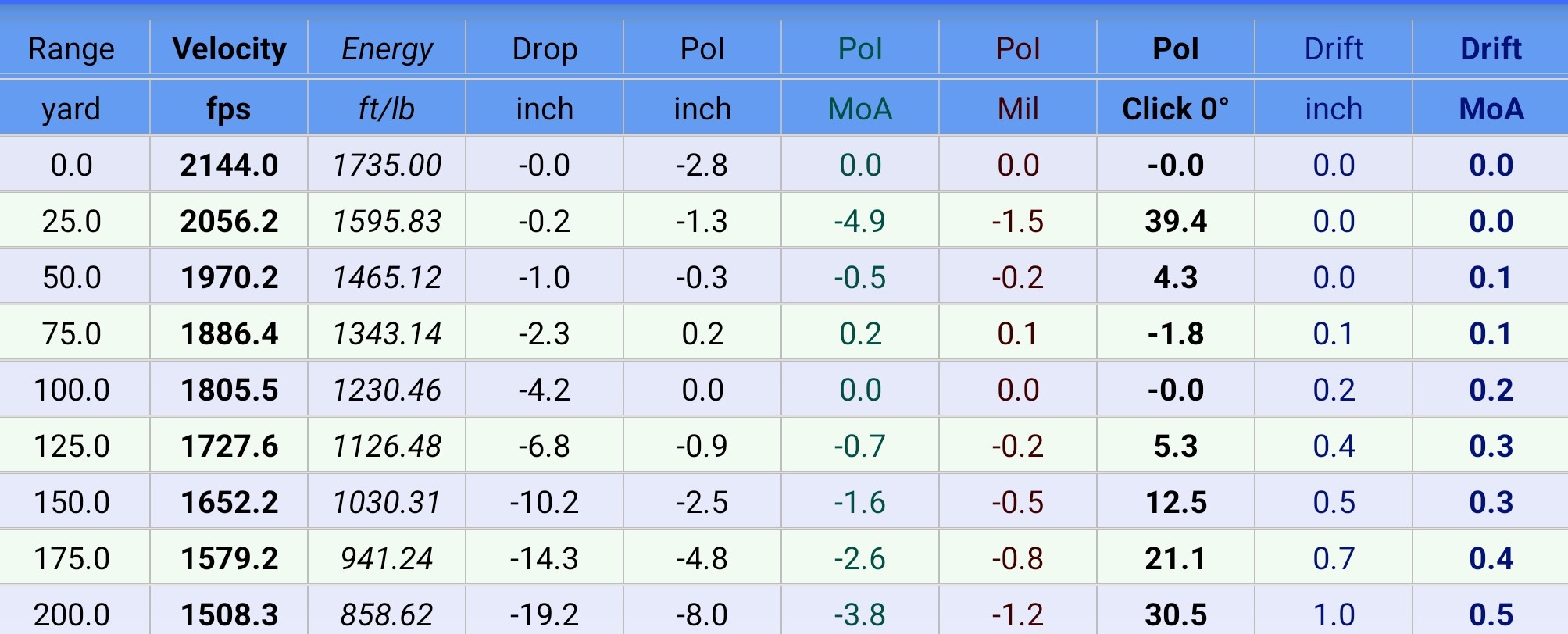This screenshot has width=1568, height=634.
Task: Click the 39.4 click value cell
Action: [x=1175, y=221]
